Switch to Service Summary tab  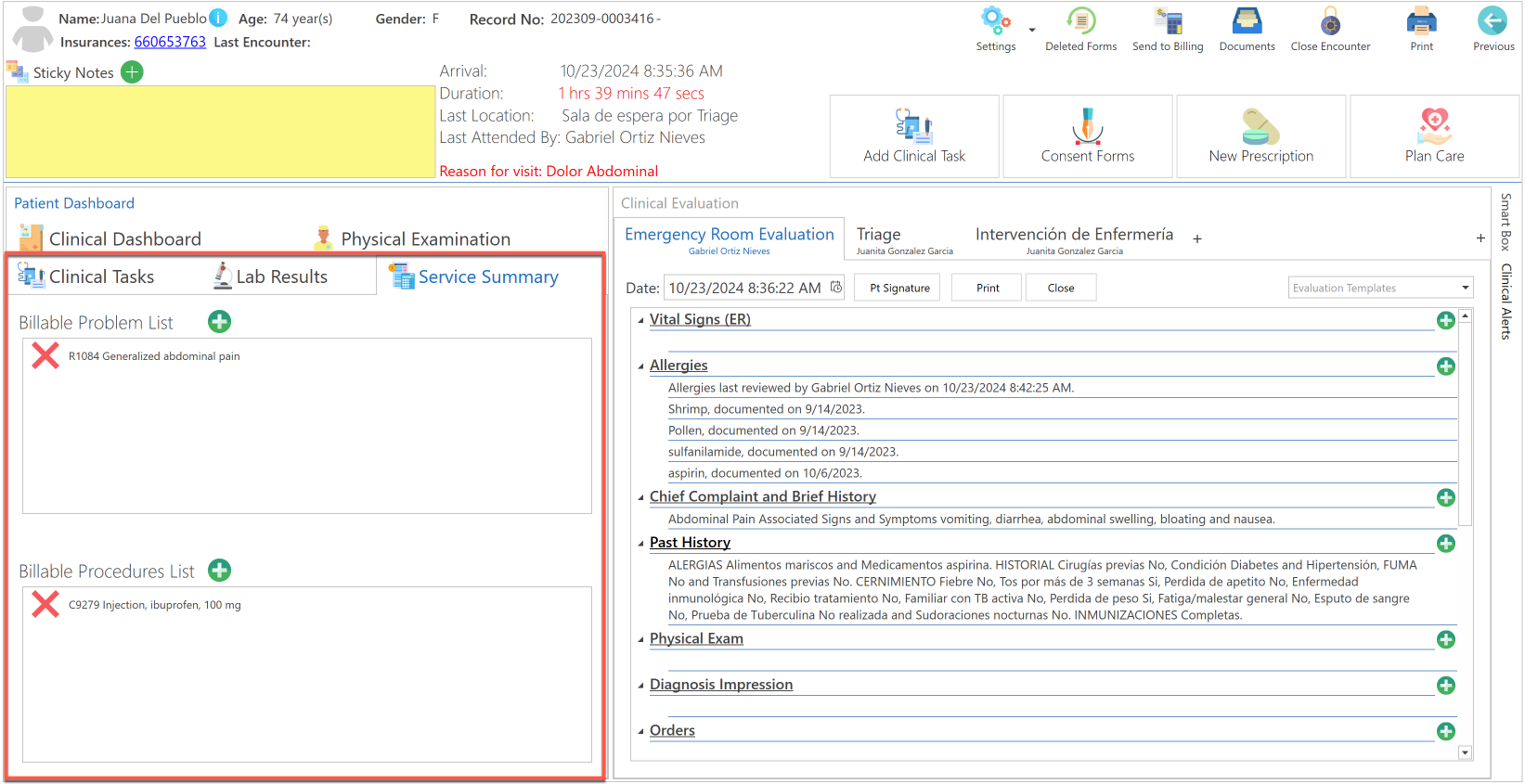point(473,276)
